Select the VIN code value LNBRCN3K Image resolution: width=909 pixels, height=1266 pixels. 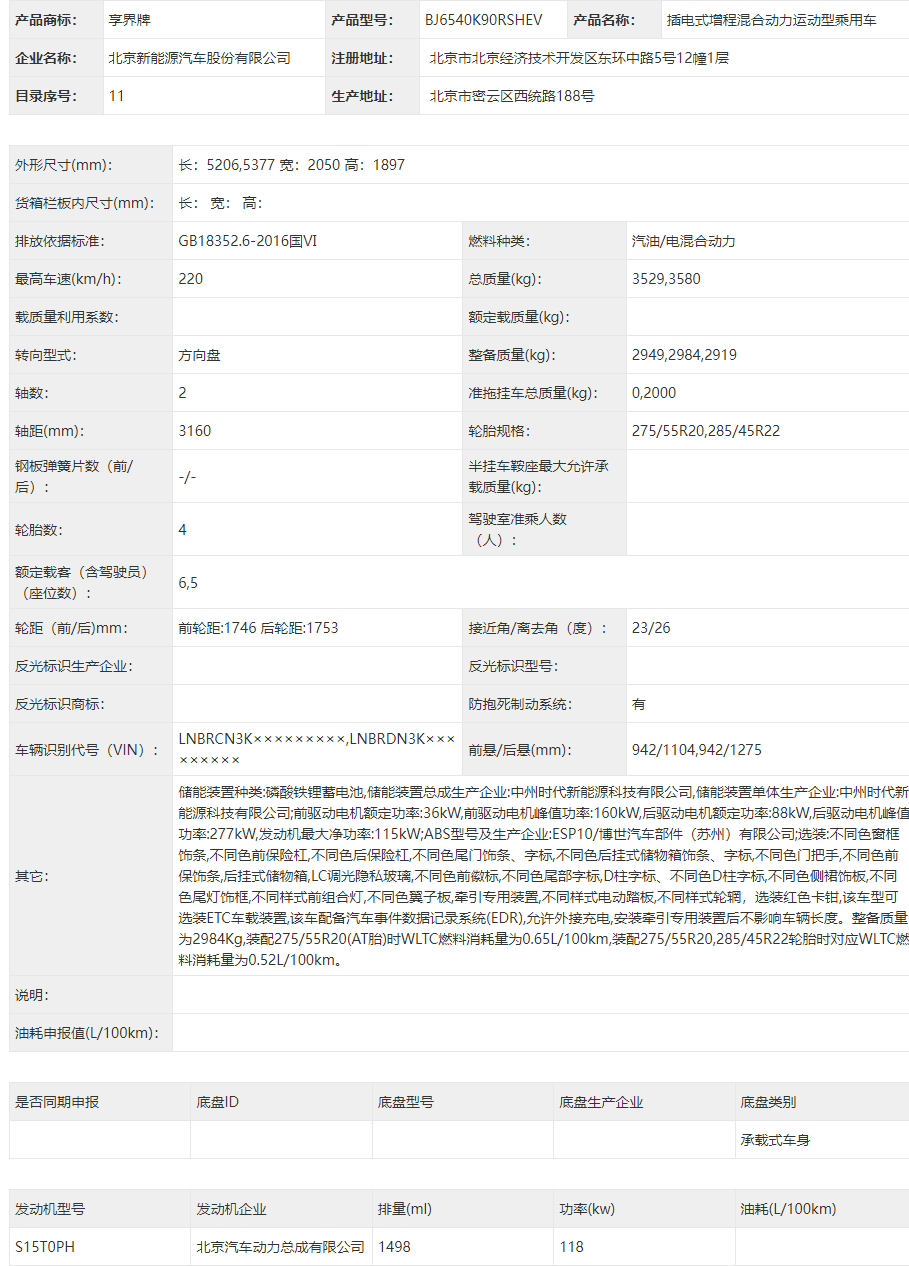(x=318, y=749)
